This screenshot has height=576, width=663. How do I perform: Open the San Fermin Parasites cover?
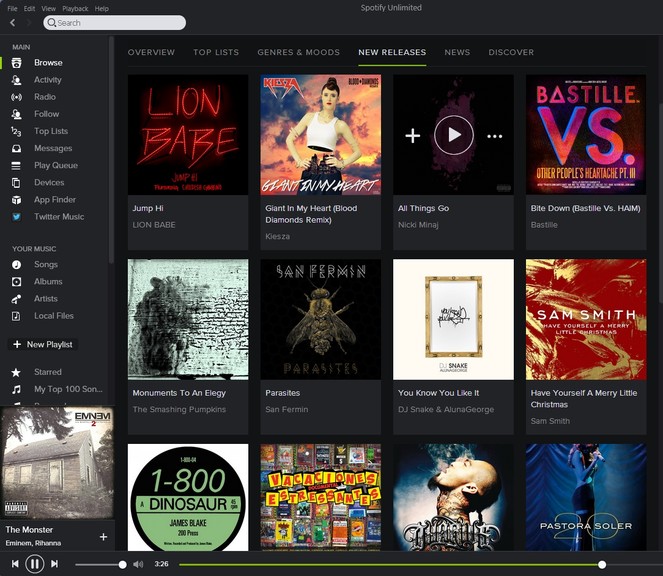pos(321,319)
